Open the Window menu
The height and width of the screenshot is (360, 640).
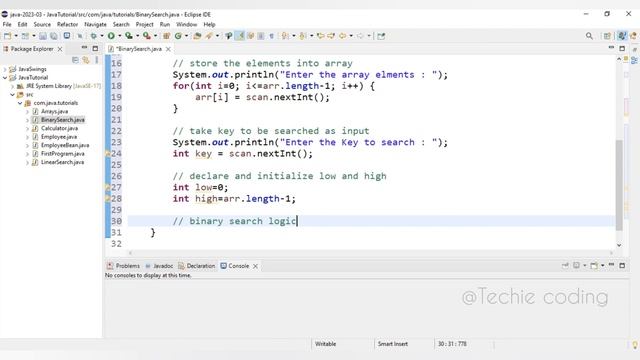187,24
